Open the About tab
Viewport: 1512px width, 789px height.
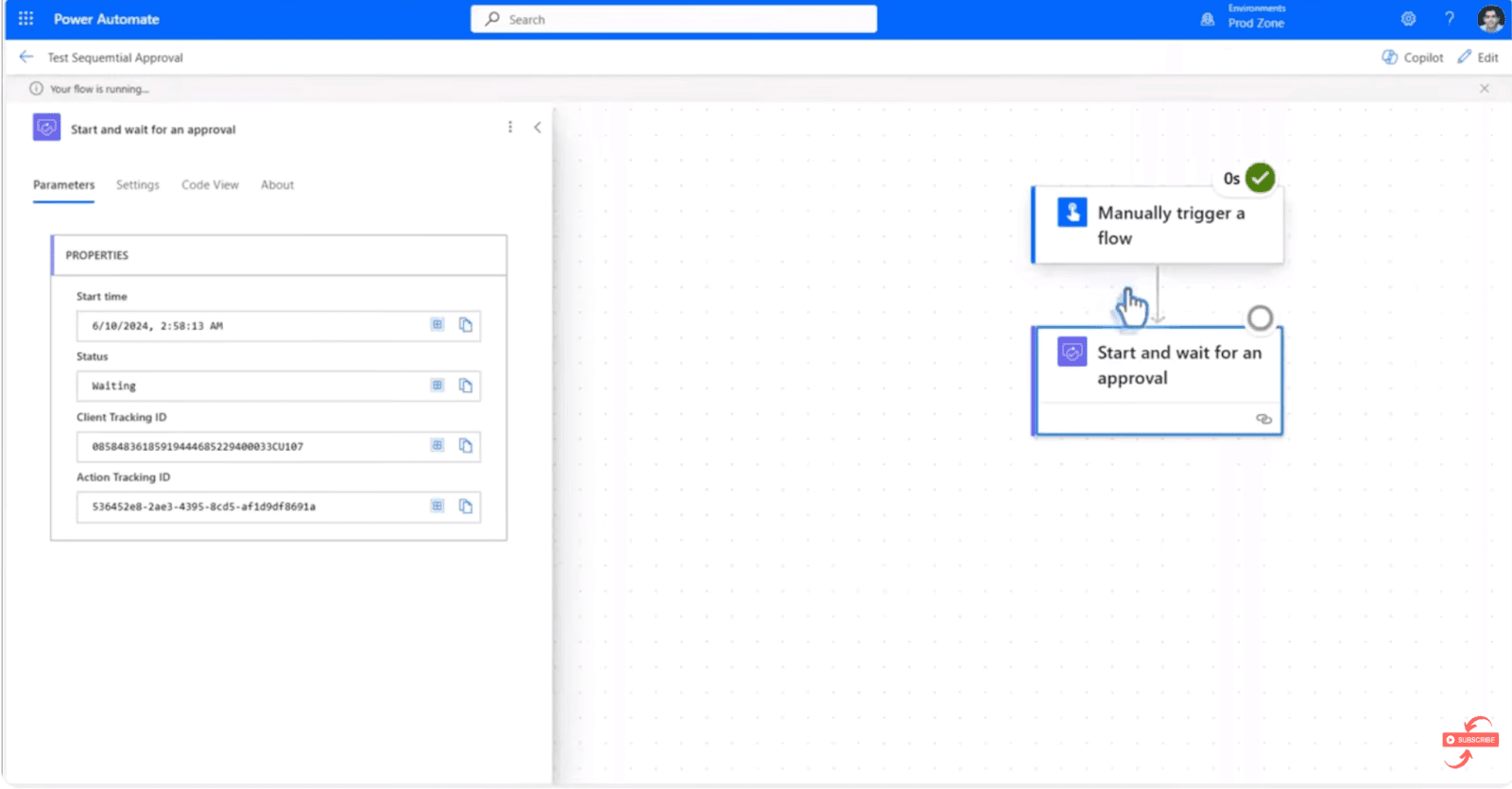pos(278,185)
